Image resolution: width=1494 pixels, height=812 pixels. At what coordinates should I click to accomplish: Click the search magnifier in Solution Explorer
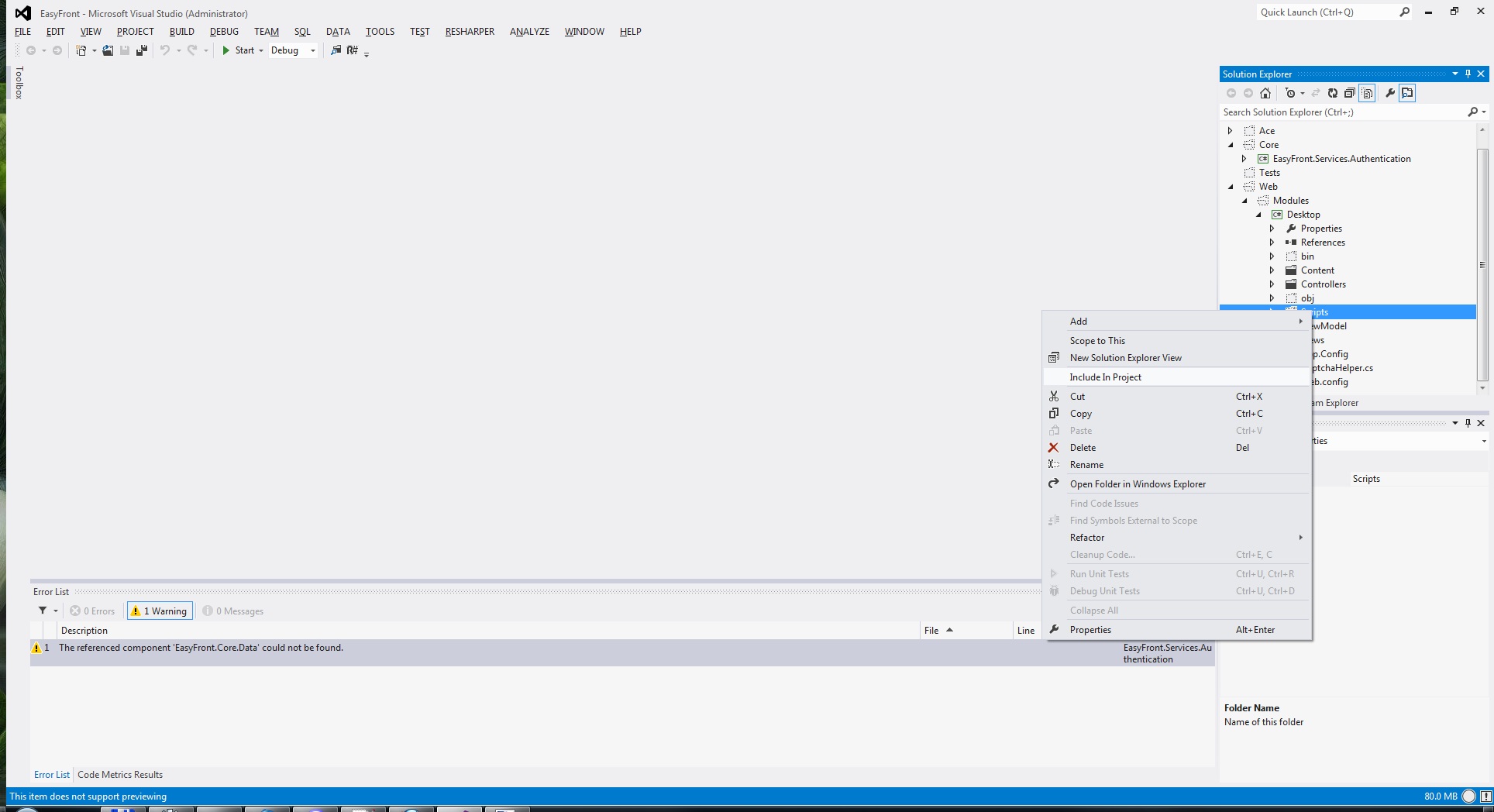1473,112
